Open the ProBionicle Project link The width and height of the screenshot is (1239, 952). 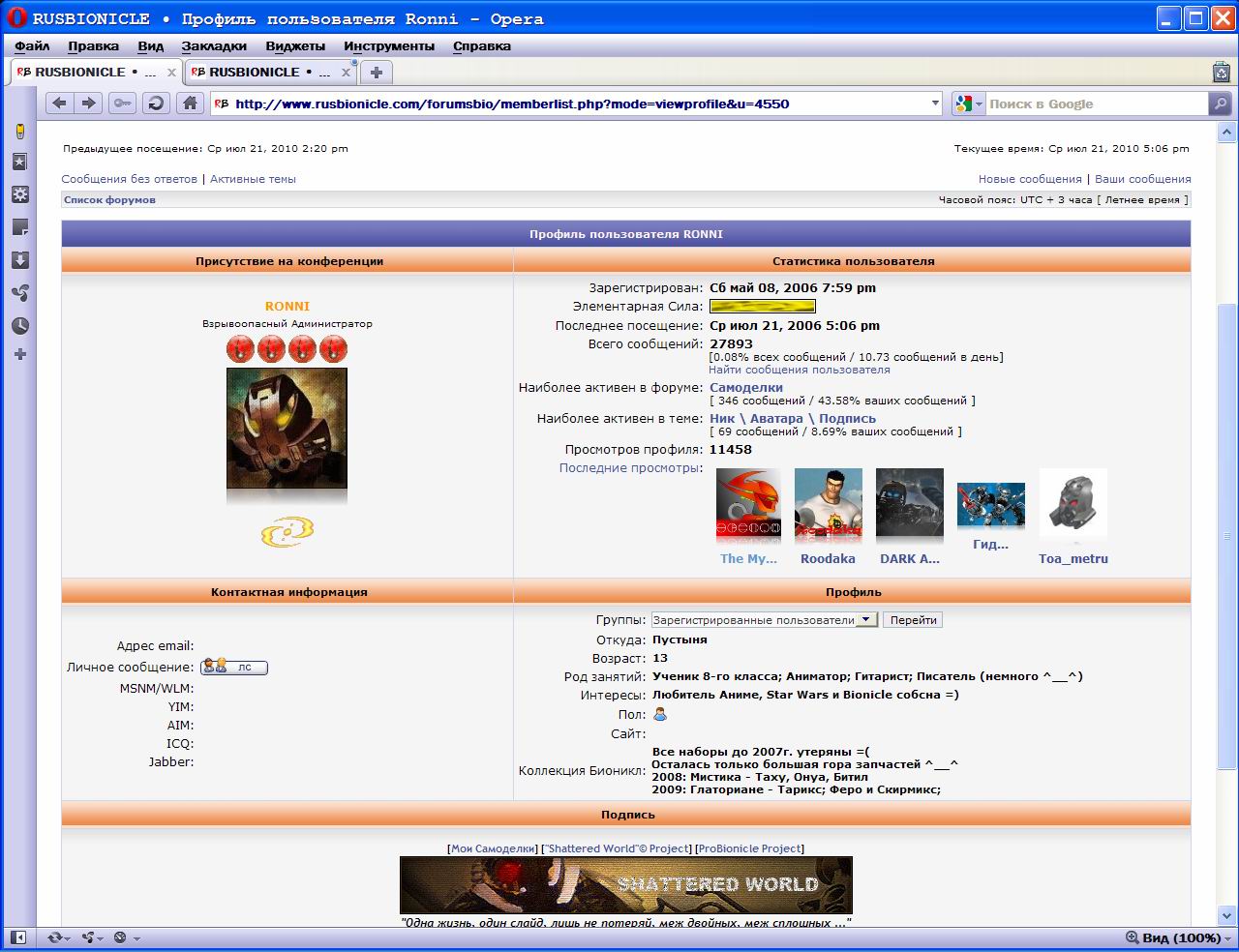[x=750, y=848]
